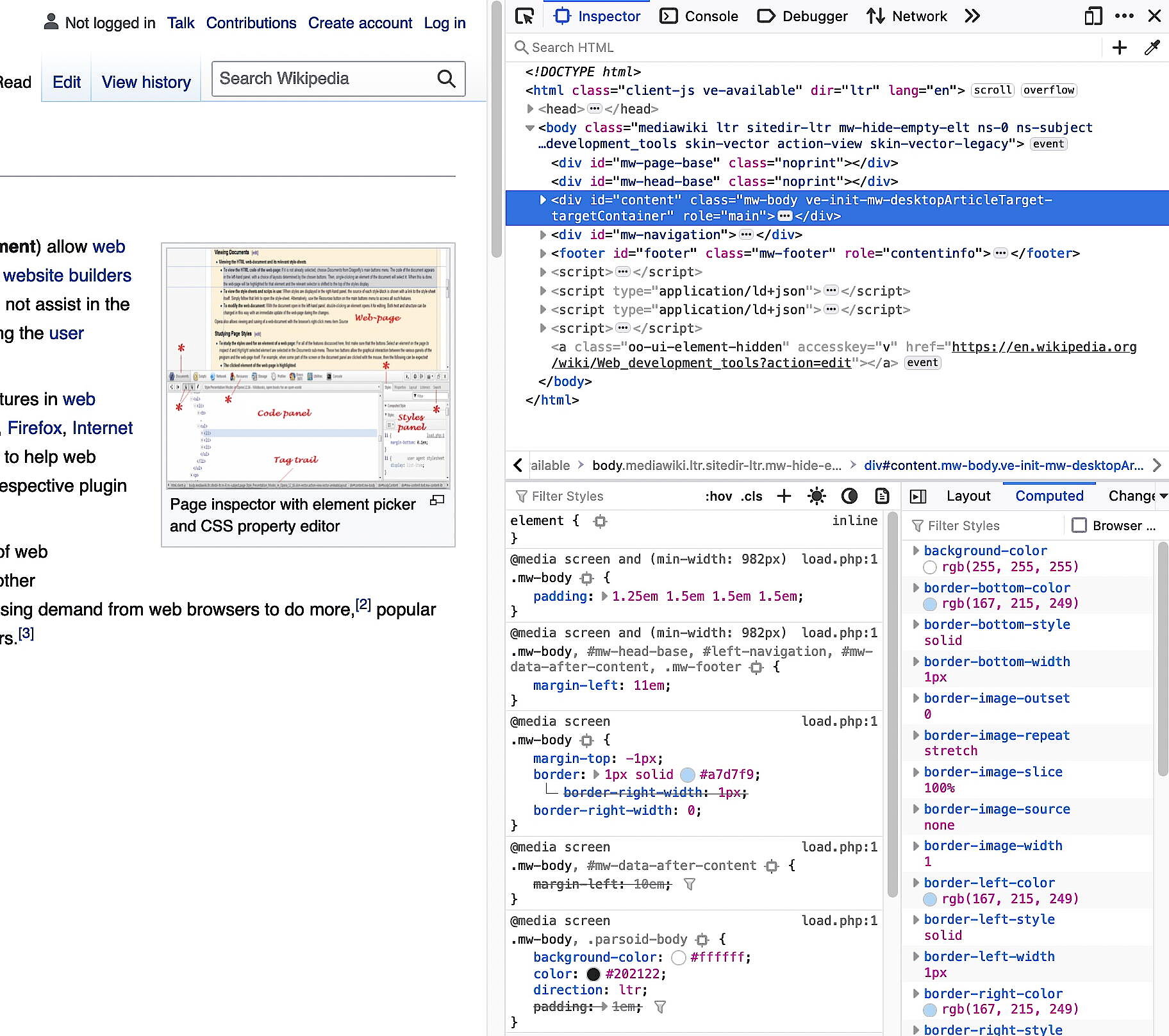The height and width of the screenshot is (1036, 1169).
Task: Open the hidden tabs chevron menu
Action: pyautogui.click(x=972, y=16)
